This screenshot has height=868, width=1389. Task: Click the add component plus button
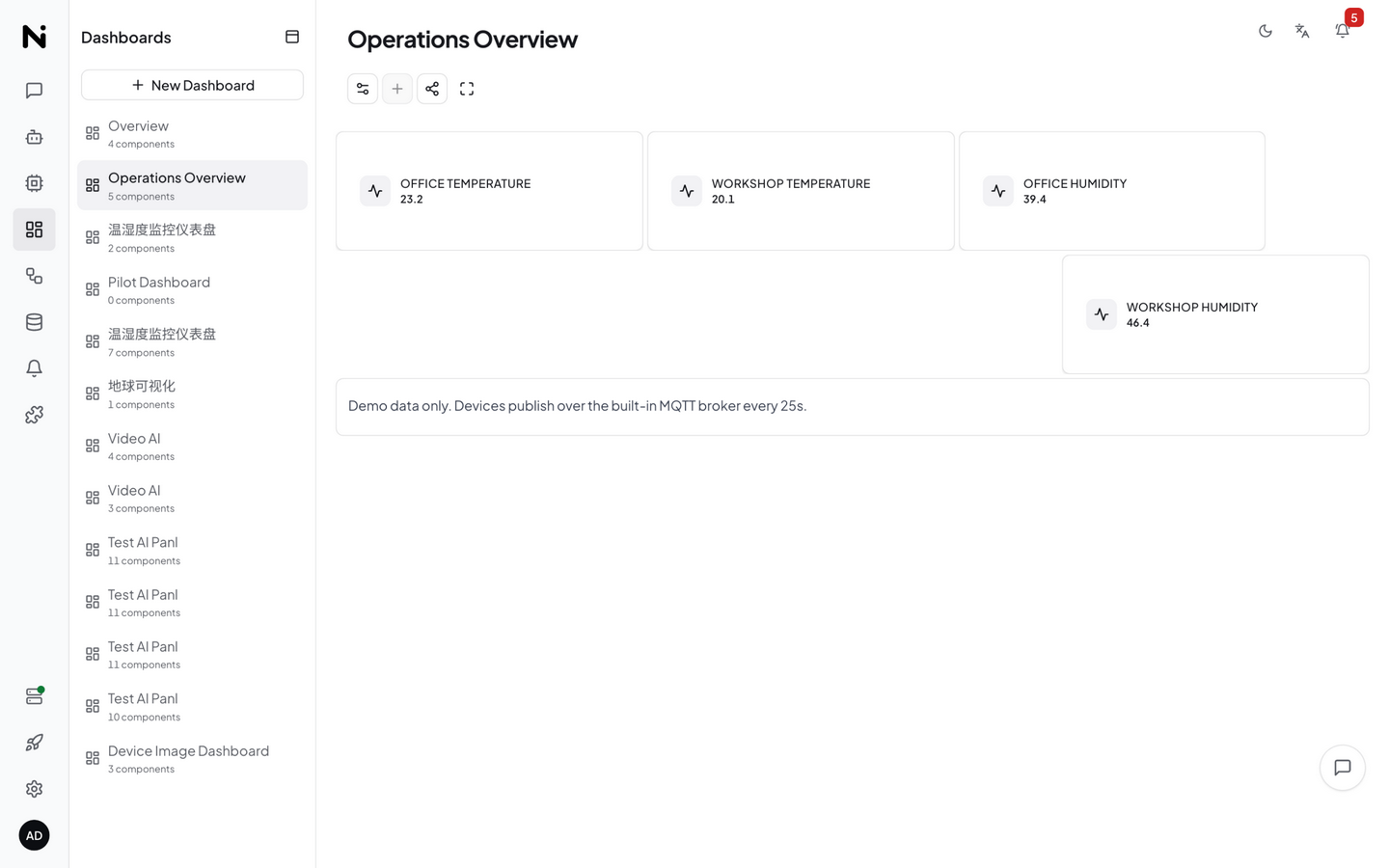click(397, 89)
